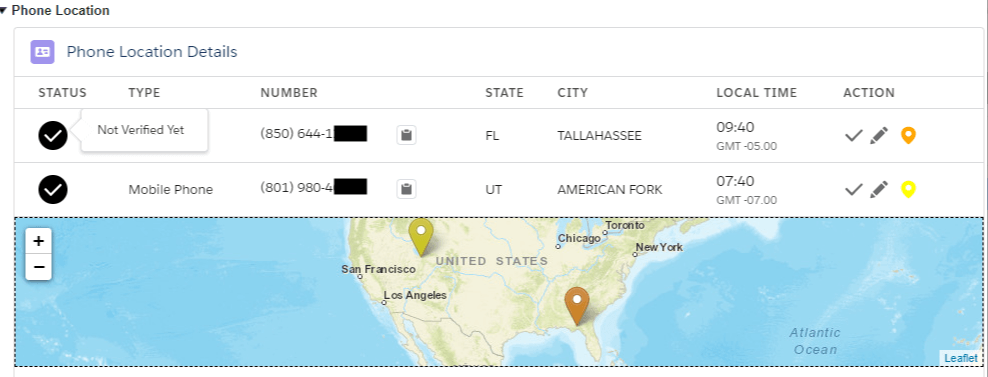Click the Not Verified Yet tooltip

tap(141, 130)
